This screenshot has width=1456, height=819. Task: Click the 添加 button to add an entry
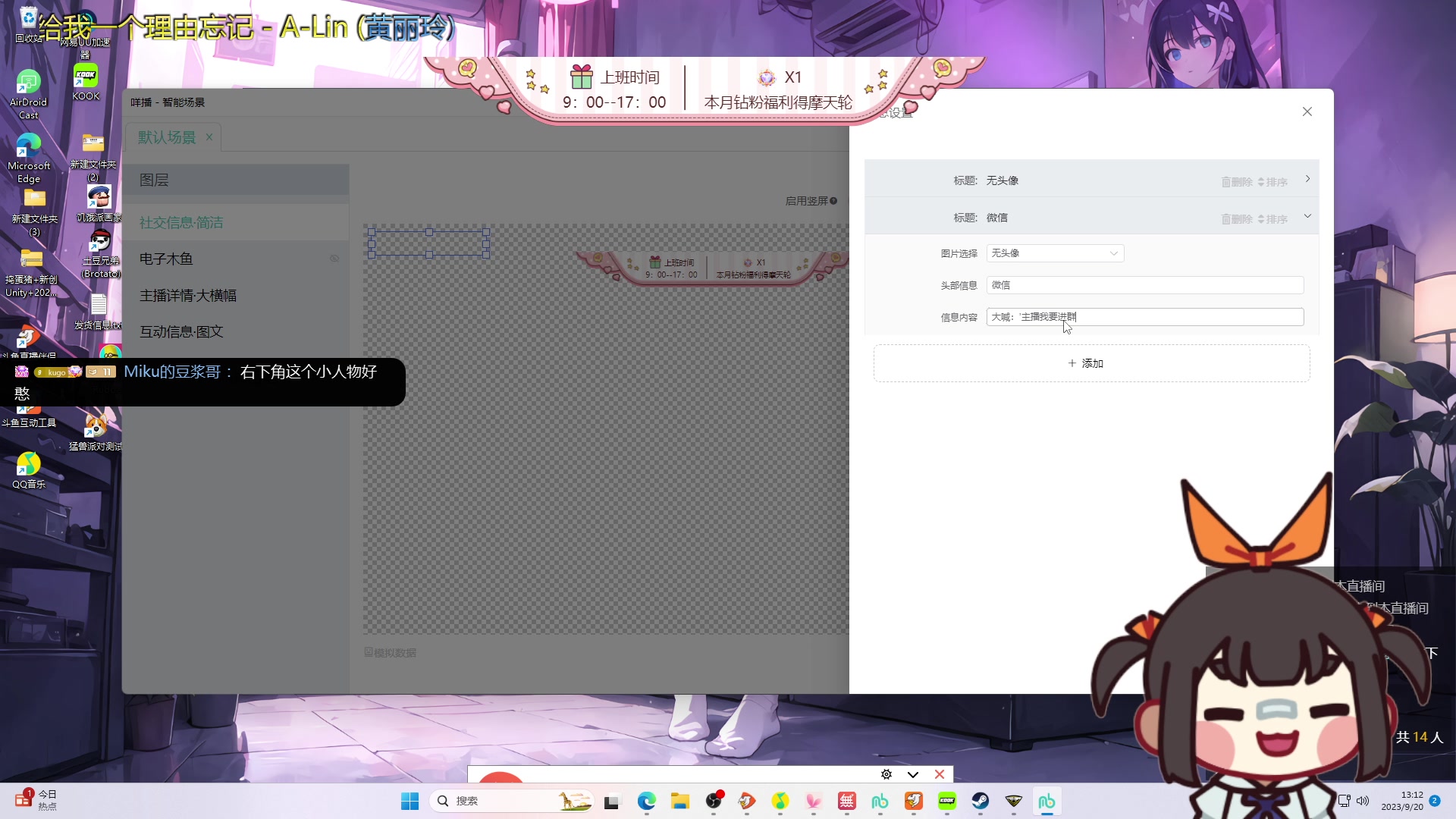tap(1091, 363)
